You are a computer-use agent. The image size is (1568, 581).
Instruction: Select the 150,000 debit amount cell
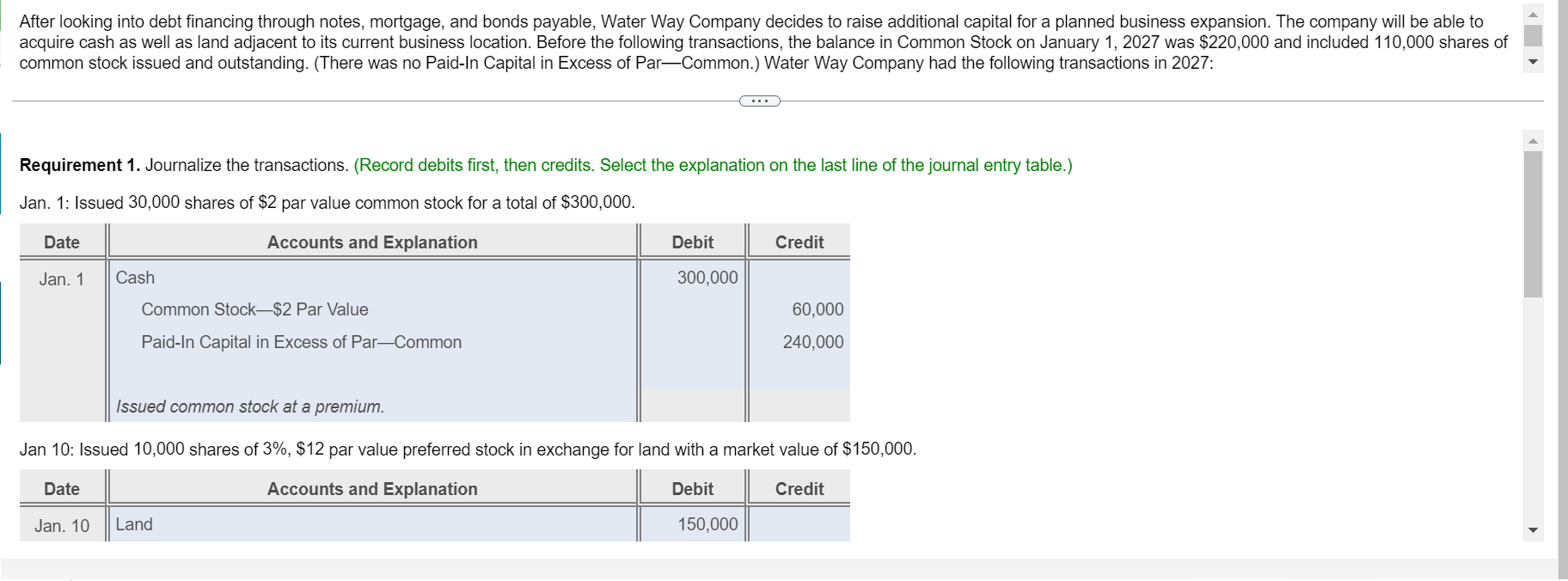tap(691, 523)
